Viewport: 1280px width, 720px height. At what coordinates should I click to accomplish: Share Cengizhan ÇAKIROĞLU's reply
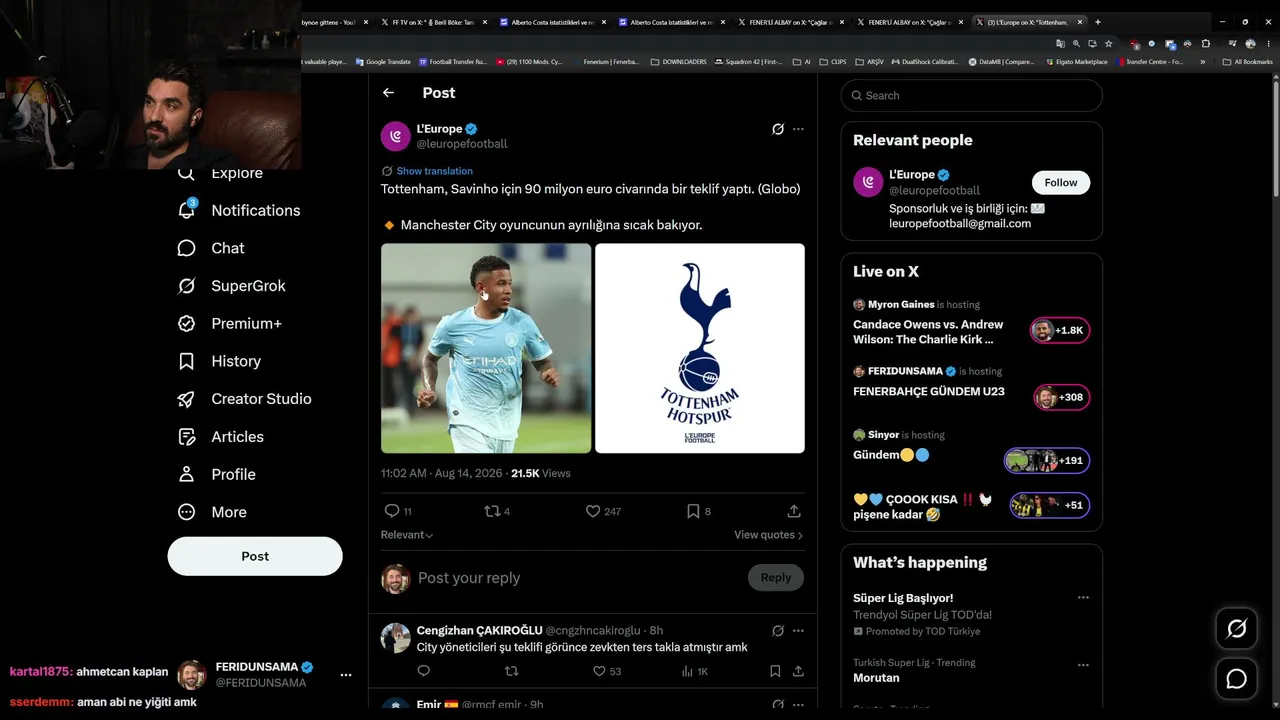coord(798,671)
